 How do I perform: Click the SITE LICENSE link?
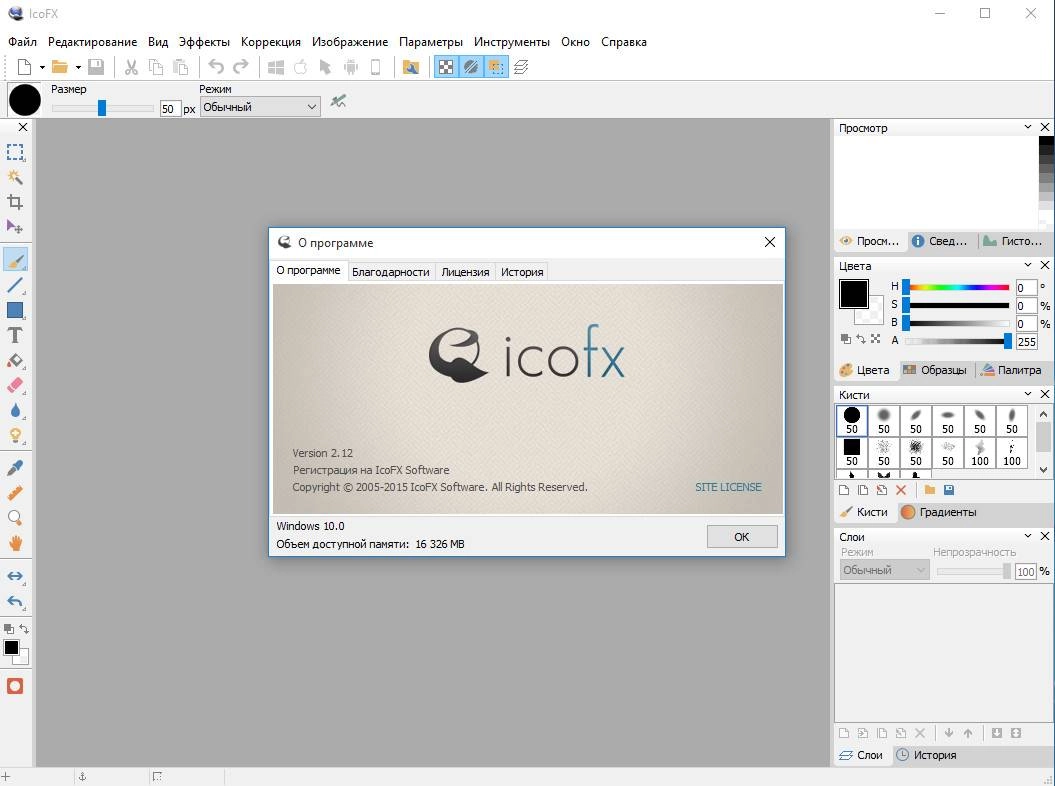coord(728,487)
